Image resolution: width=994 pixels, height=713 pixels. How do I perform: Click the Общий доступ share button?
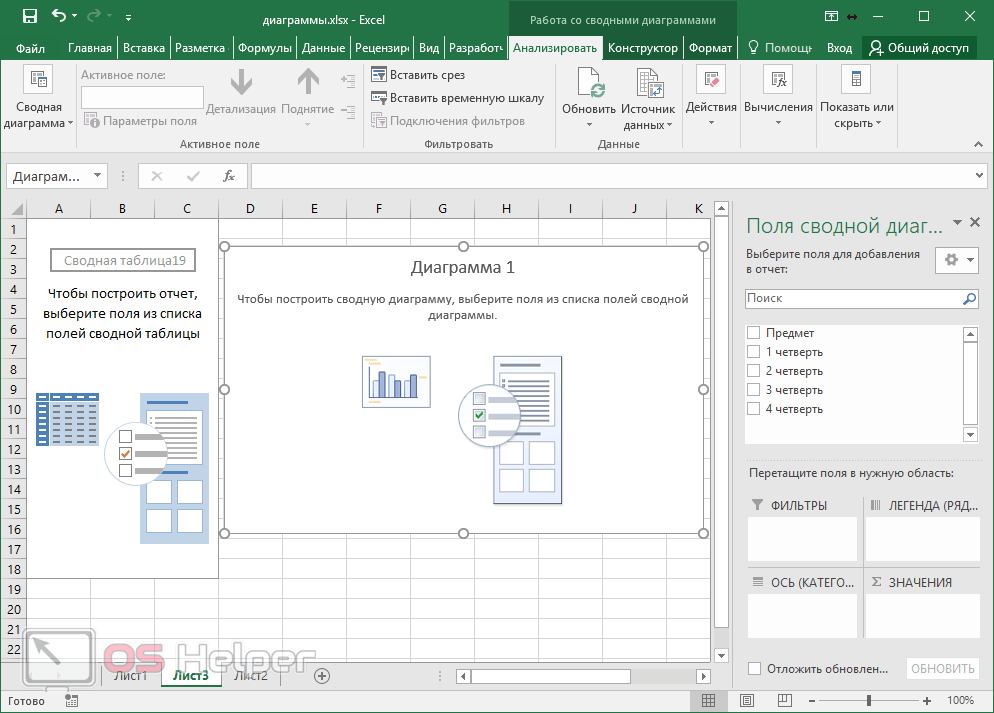[x=919, y=48]
